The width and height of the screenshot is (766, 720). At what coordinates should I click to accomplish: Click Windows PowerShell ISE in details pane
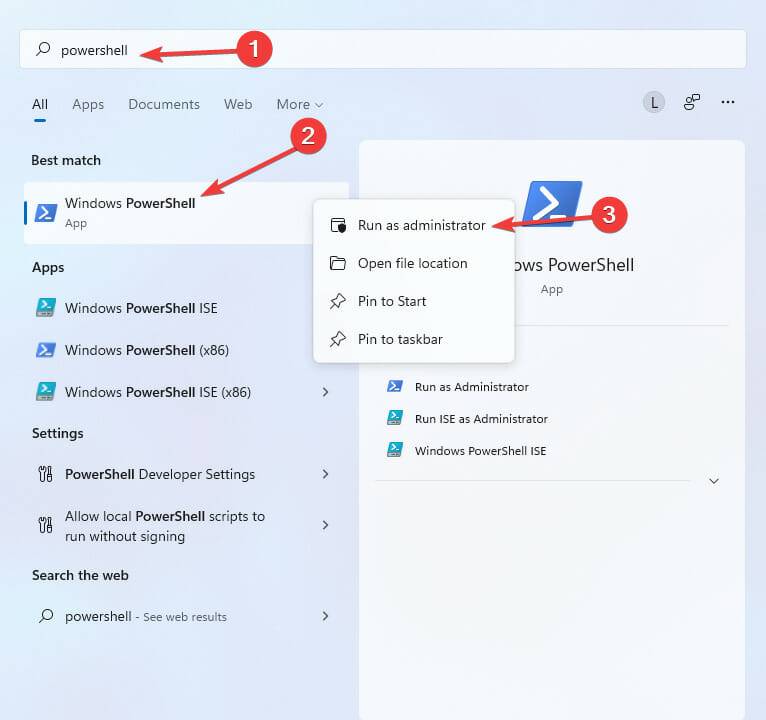pos(480,451)
